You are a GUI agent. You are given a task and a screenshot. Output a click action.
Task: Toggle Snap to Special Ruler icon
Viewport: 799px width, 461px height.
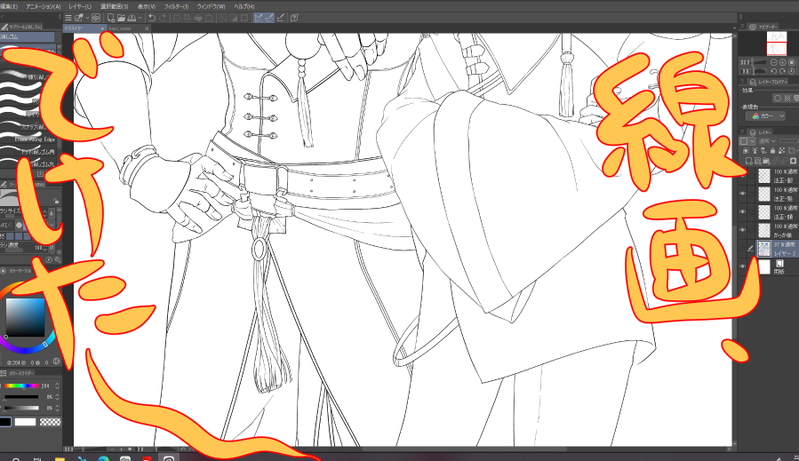(x=269, y=18)
